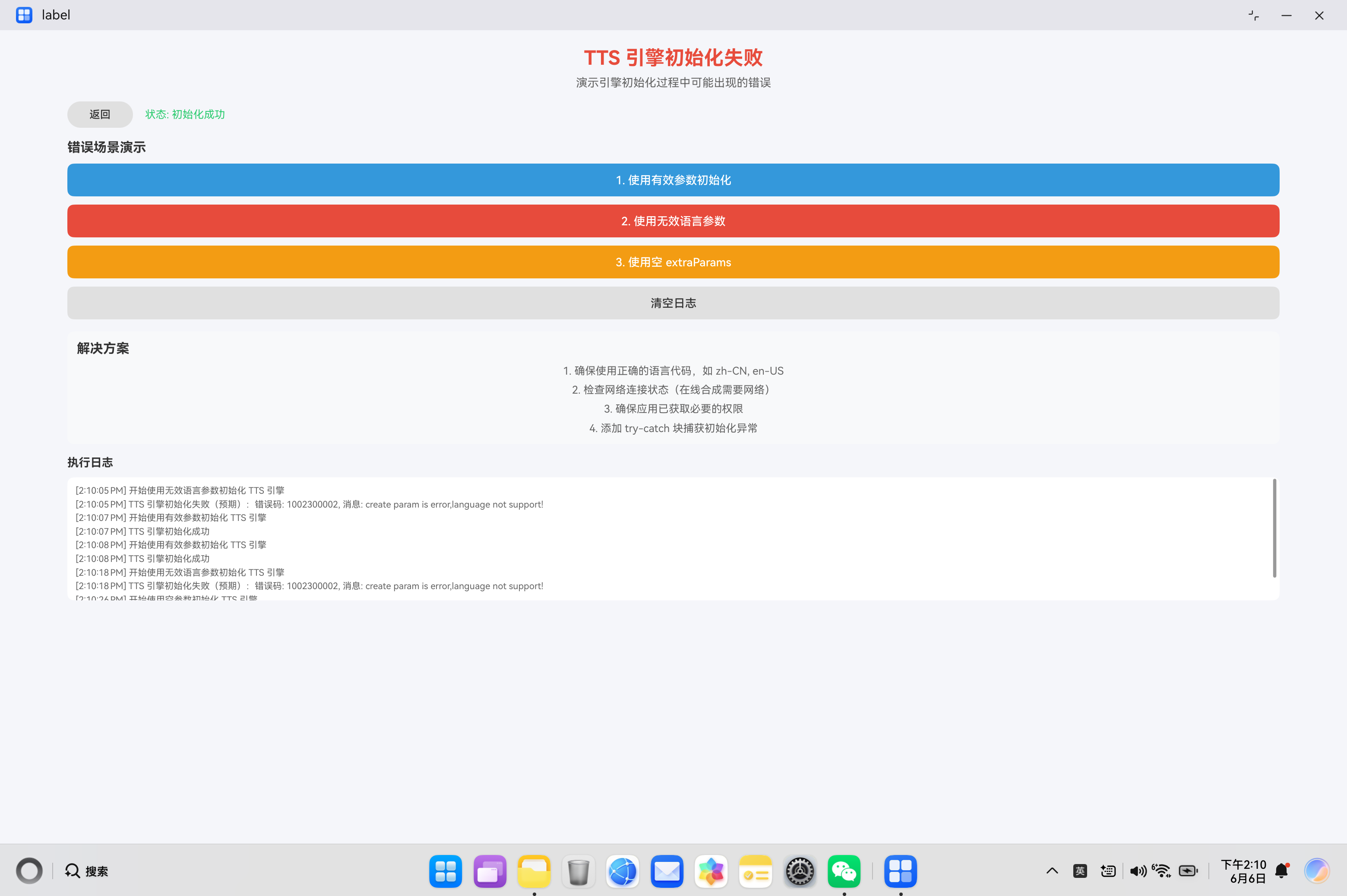Screen dimensions: 1347x896
Task: Click the restore window size icon
Action: pyautogui.click(x=1253, y=16)
